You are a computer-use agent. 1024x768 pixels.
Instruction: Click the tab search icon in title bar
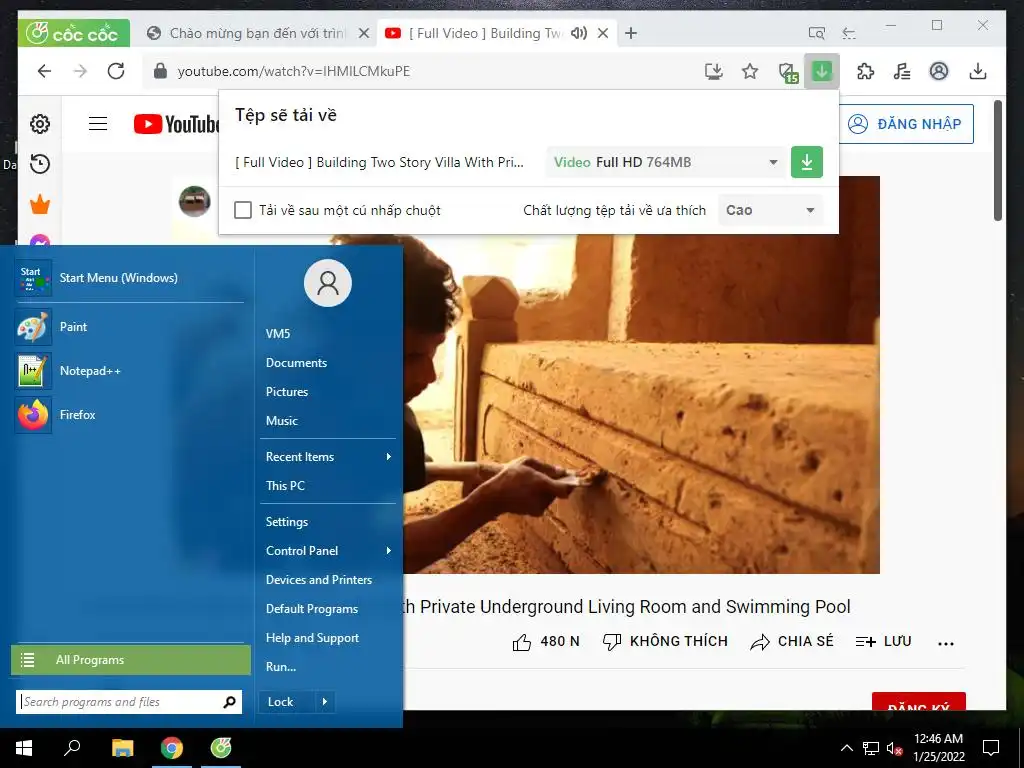coord(816,33)
